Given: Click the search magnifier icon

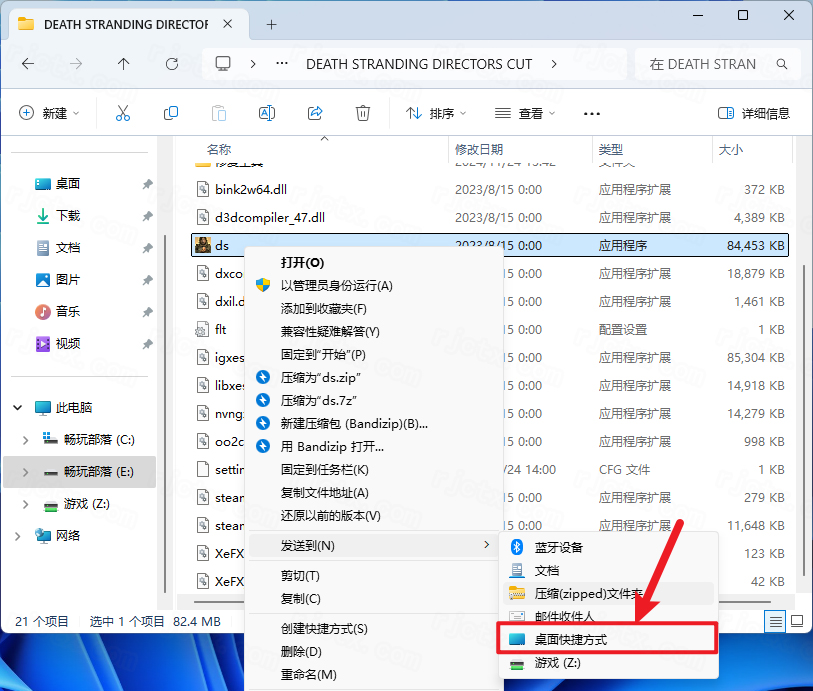Looking at the screenshot, I should click(x=782, y=64).
